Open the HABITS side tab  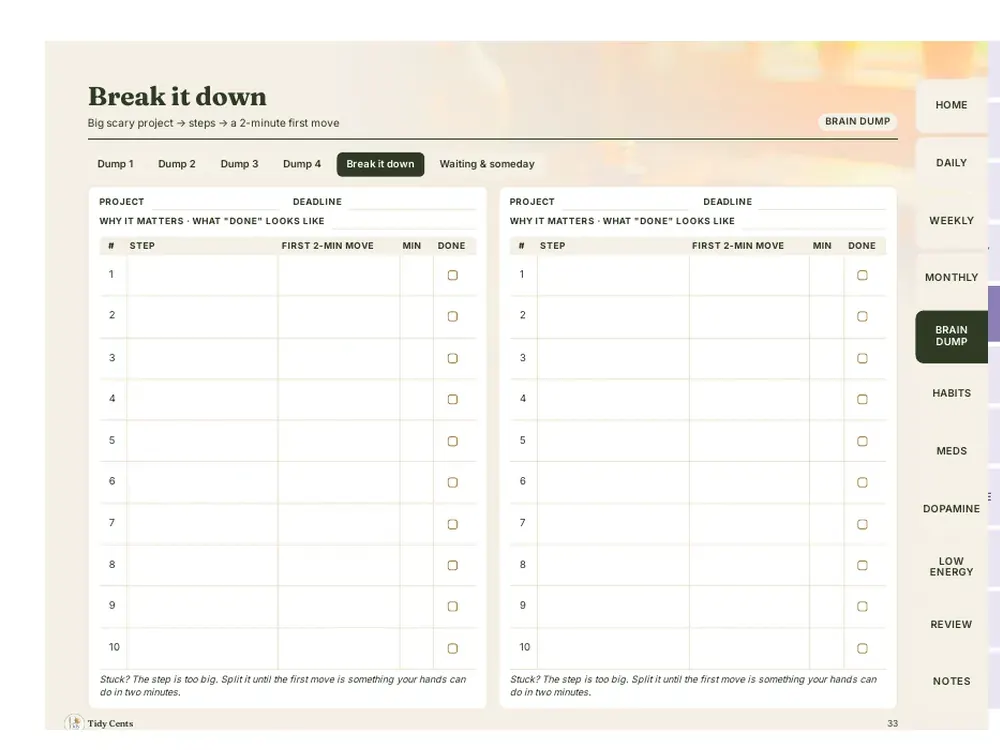coord(951,393)
